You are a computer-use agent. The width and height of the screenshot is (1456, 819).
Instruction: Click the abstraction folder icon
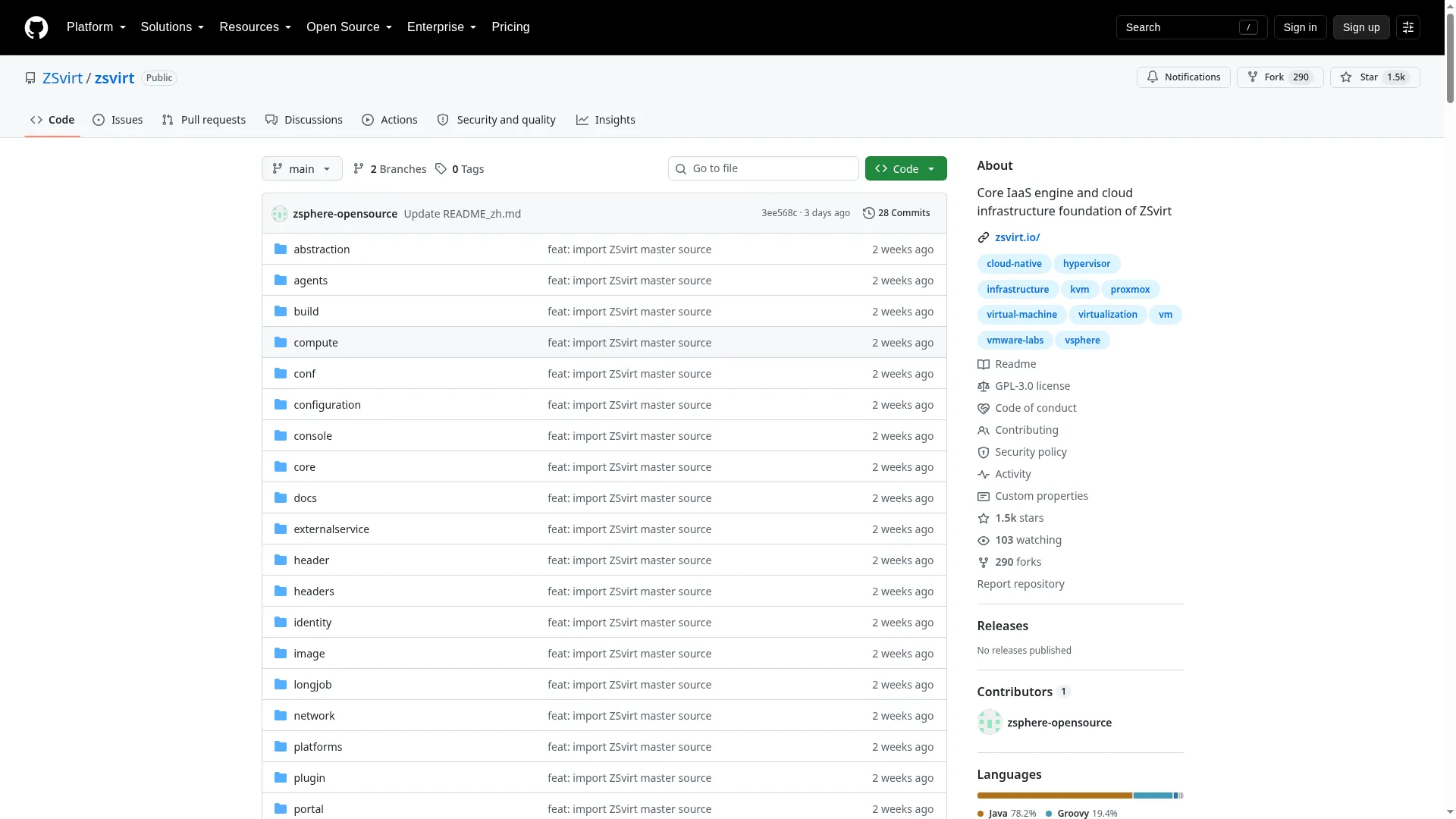(x=281, y=249)
